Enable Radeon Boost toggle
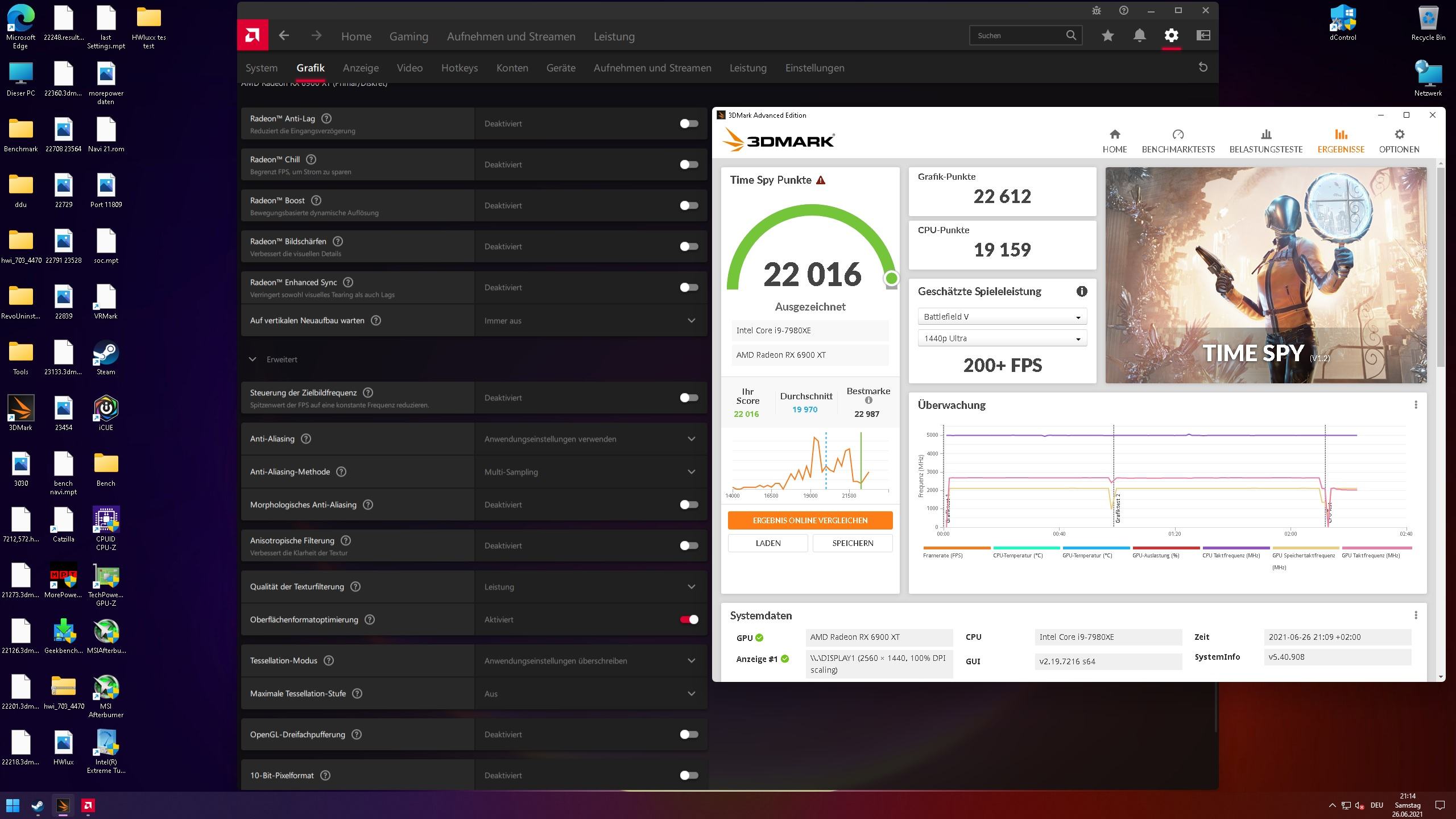 689,205
